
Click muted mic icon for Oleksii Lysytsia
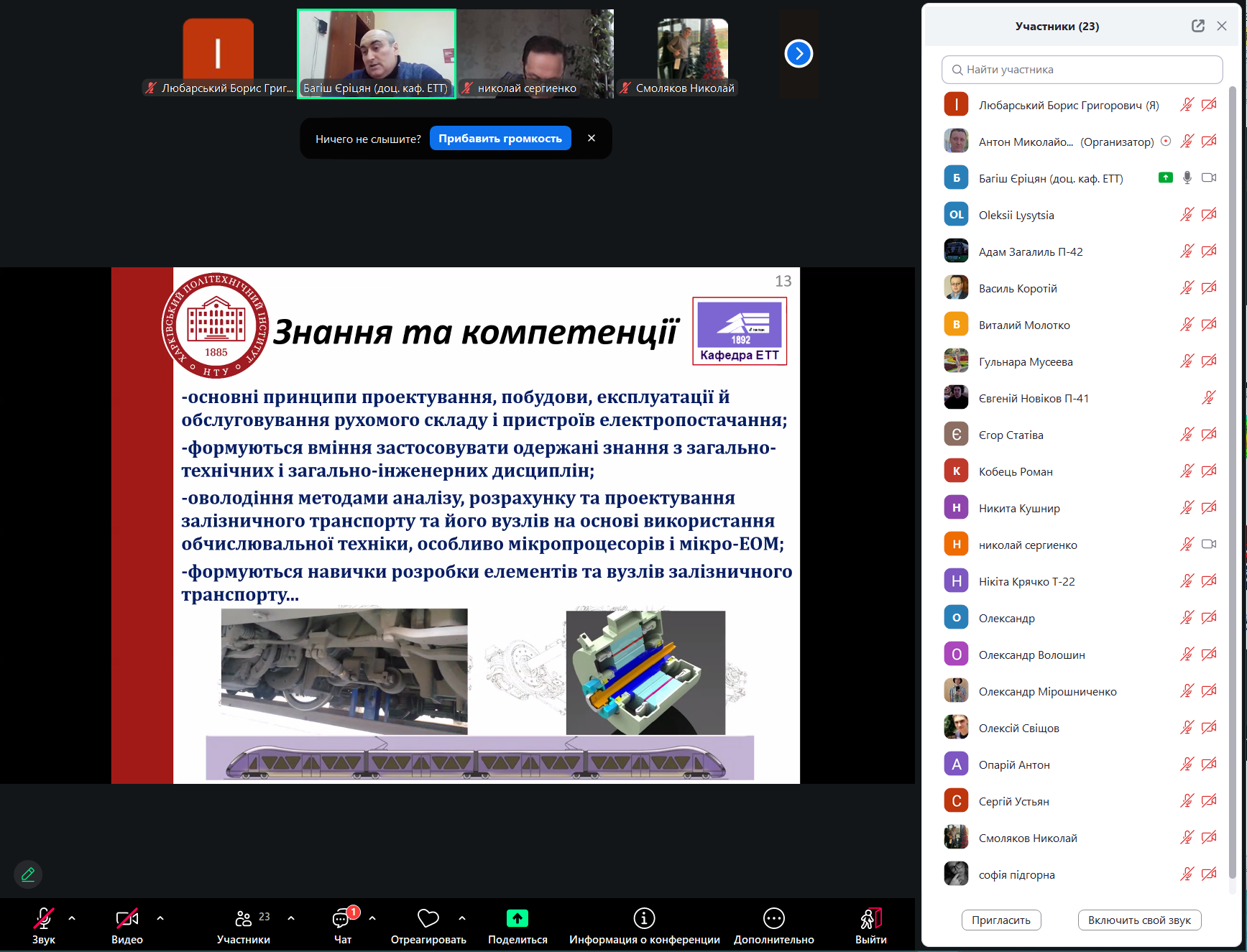tap(1187, 215)
